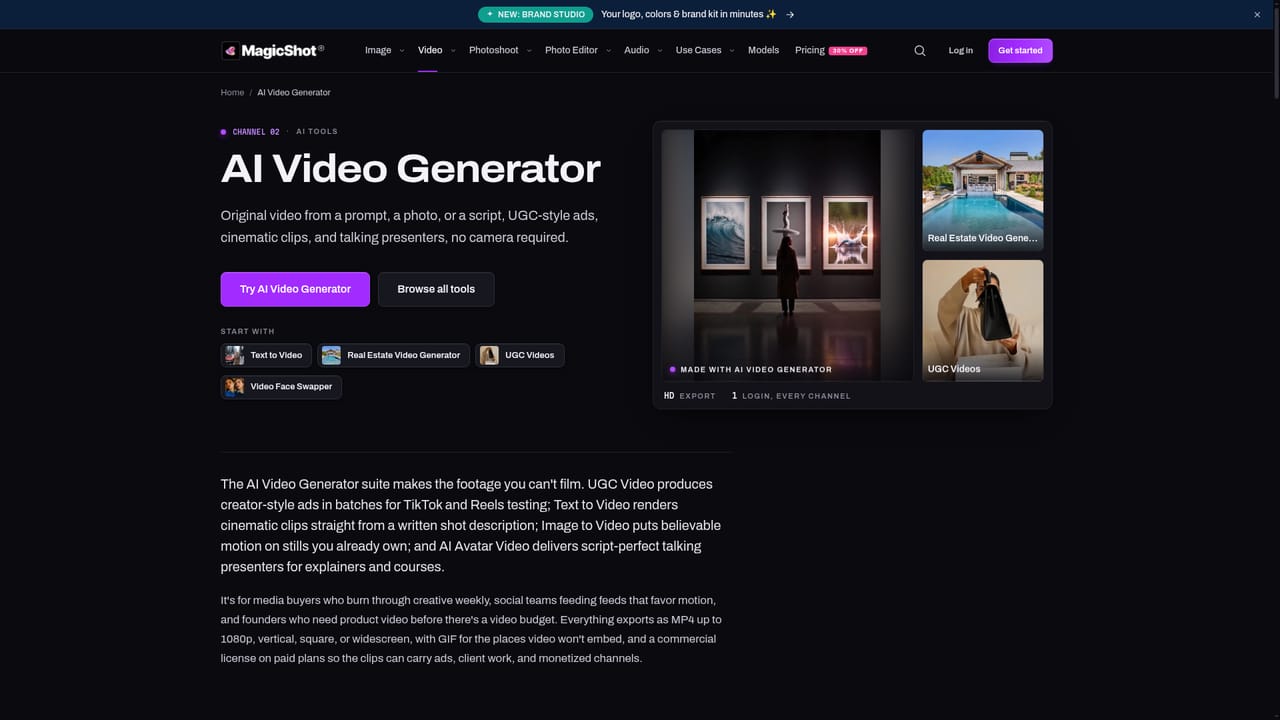Select the Real Estate Video Generator chip

tap(394, 355)
